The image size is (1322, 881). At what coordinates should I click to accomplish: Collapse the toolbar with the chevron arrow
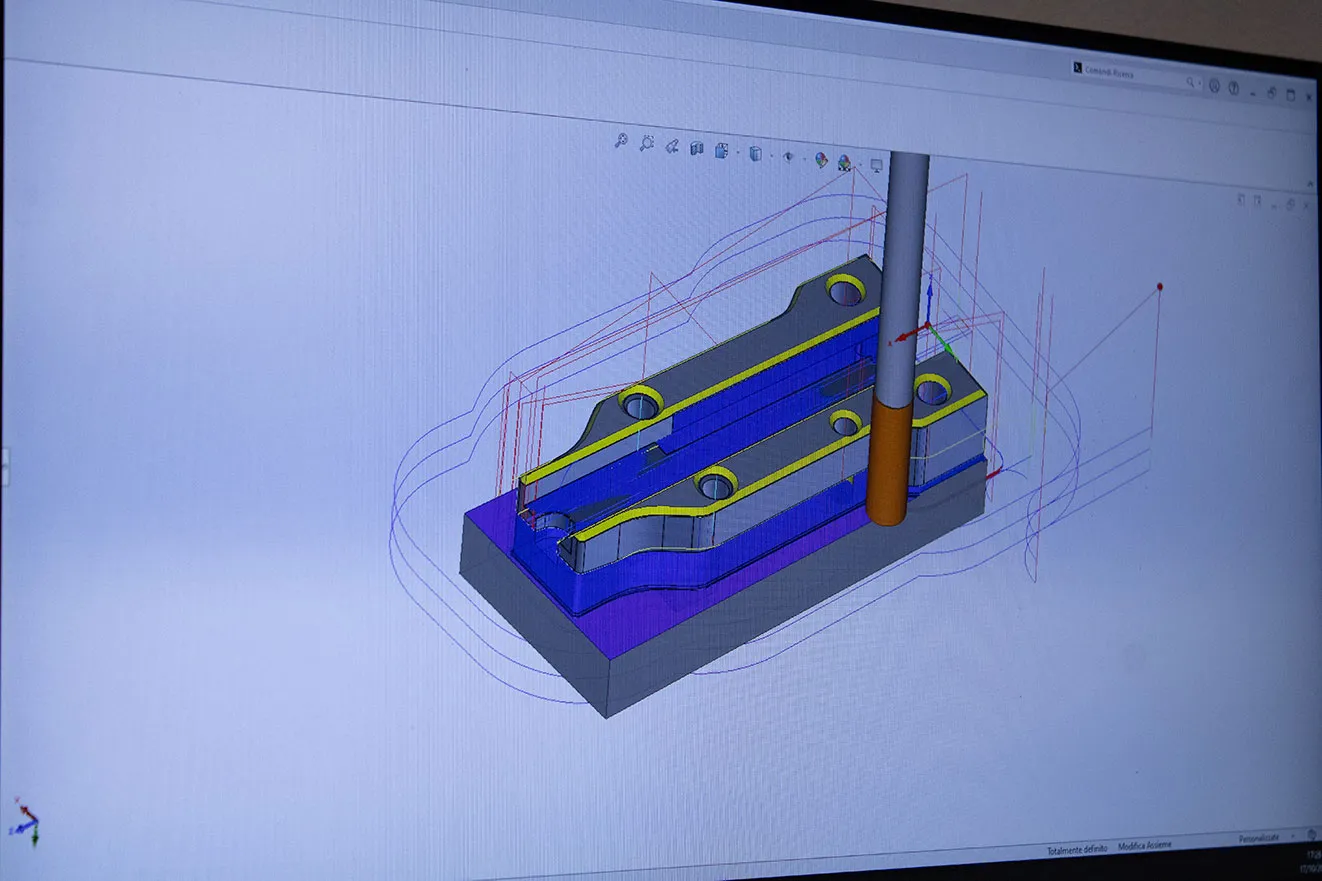click(1312, 186)
